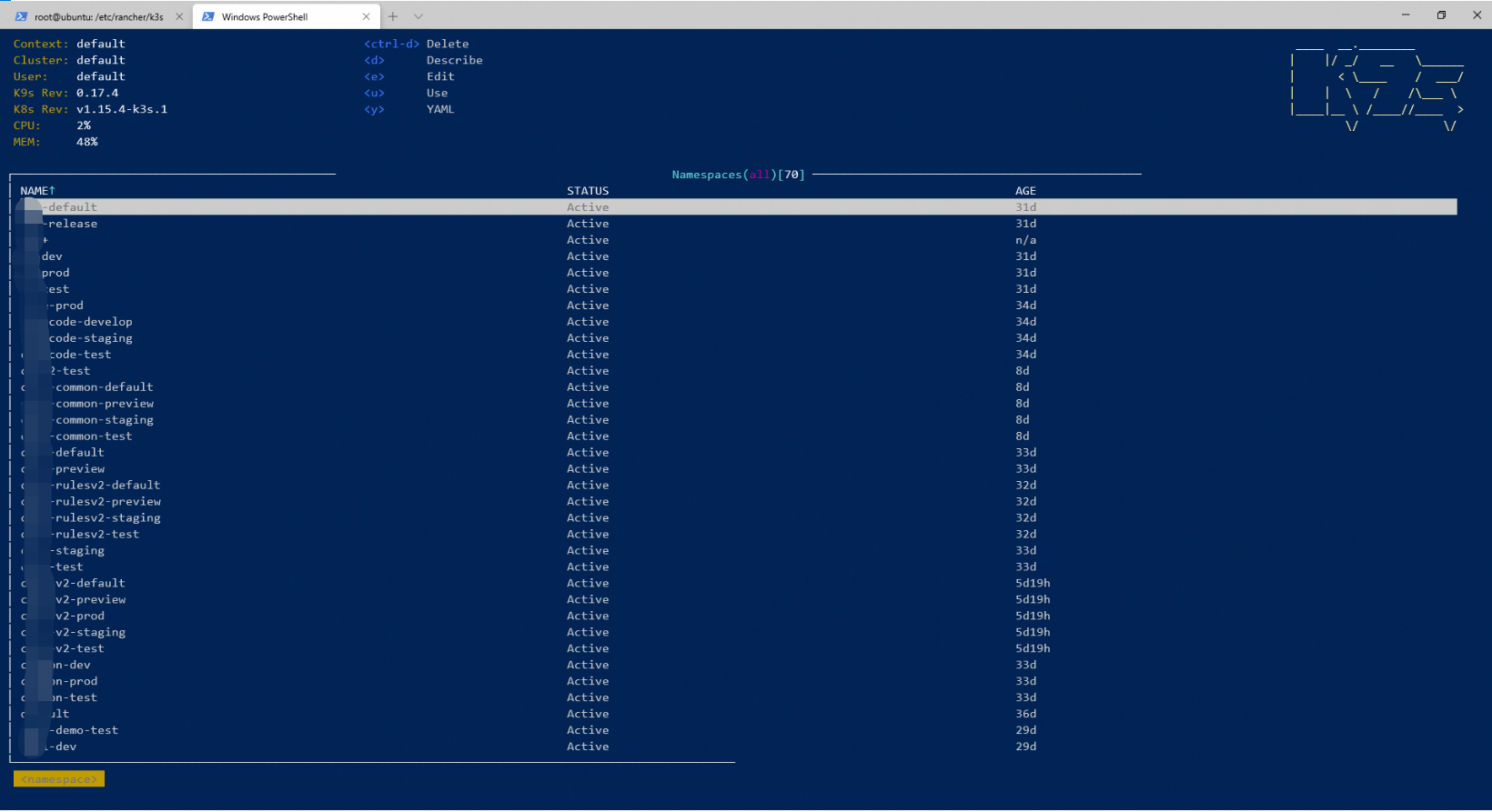Select the -rulesv2-default namespace row
The height and width of the screenshot is (812, 1492).
click(x=737, y=486)
